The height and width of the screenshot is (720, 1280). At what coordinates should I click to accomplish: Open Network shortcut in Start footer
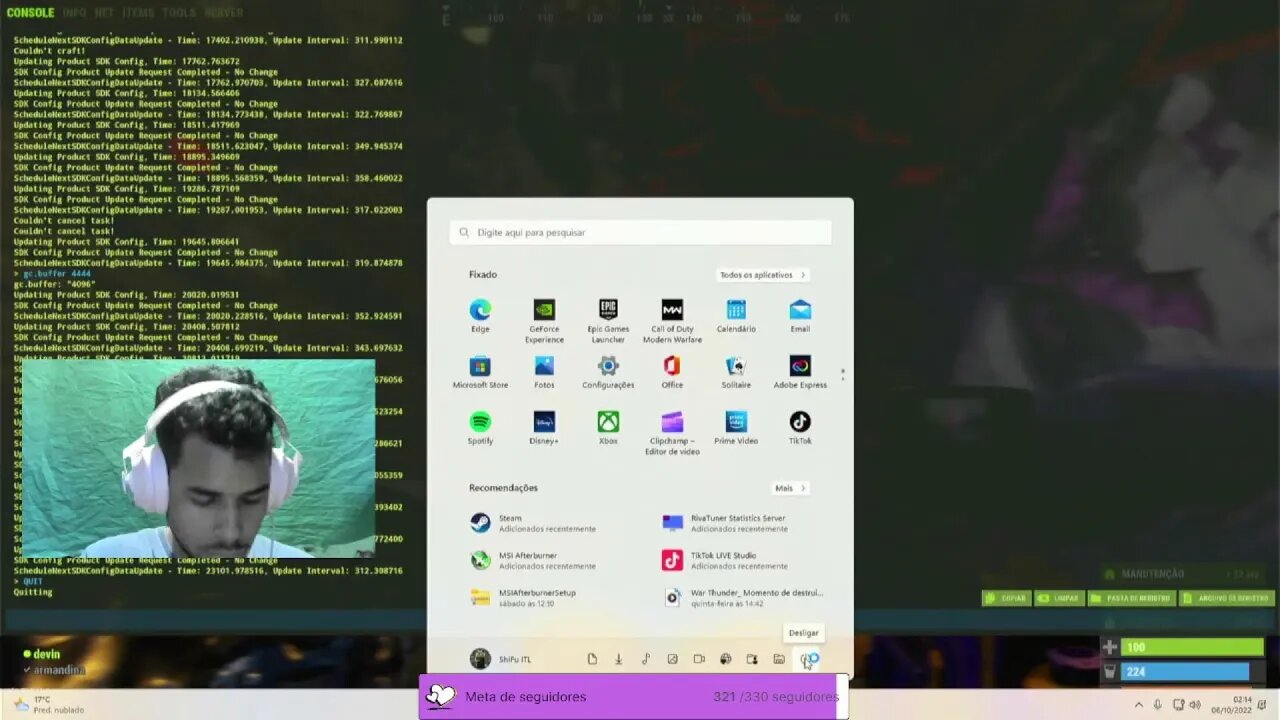click(x=726, y=659)
